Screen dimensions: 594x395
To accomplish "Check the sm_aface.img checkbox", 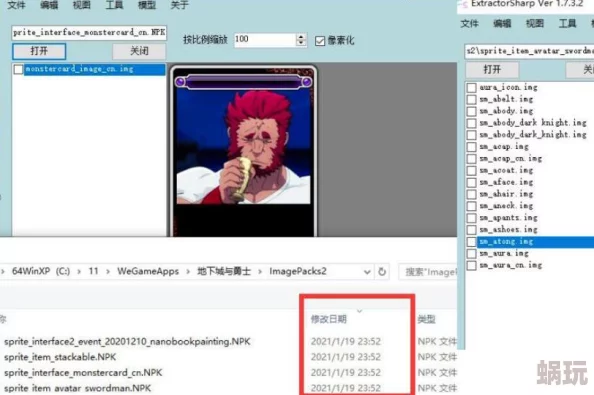I will click(471, 182).
